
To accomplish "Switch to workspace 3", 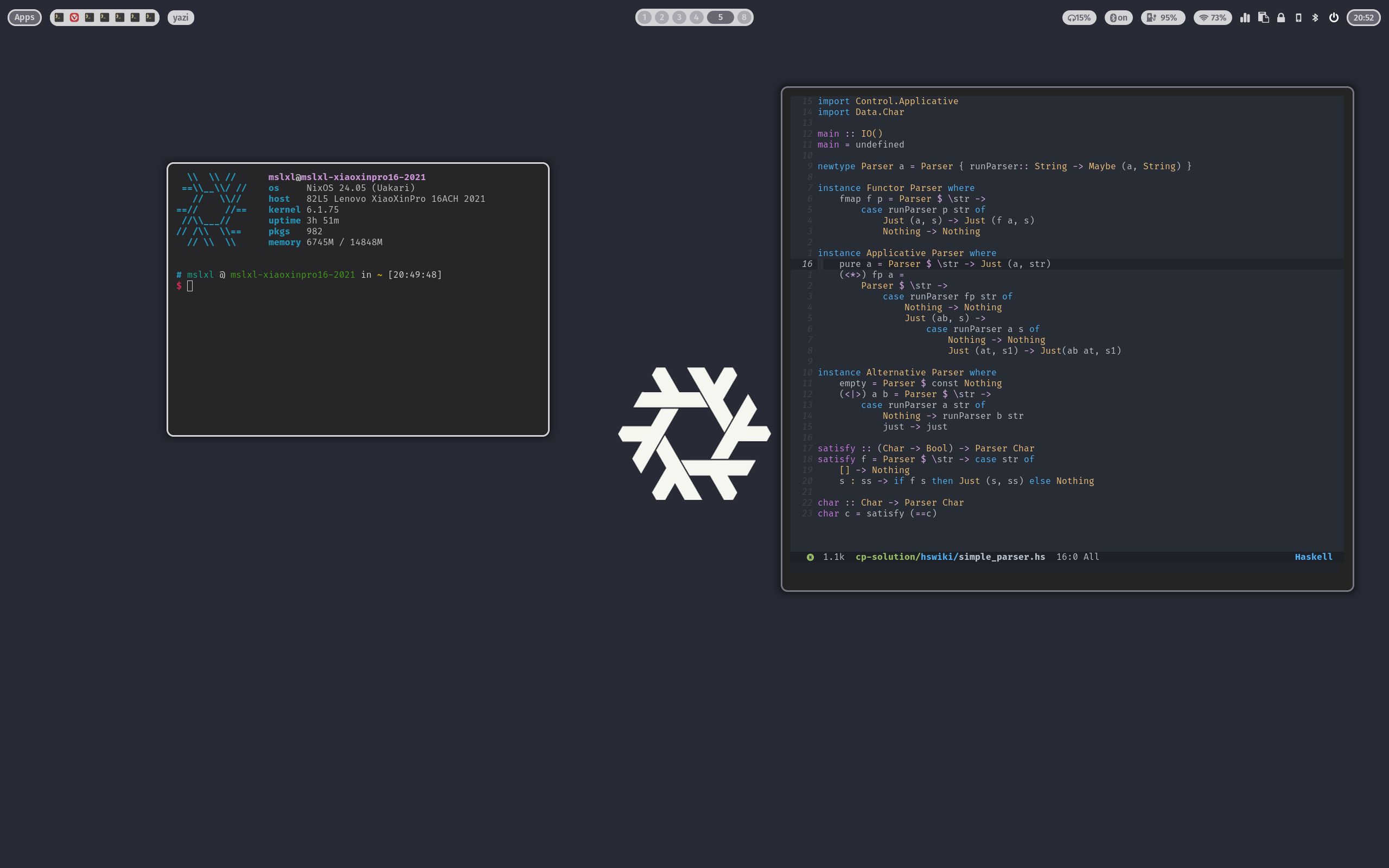I will tap(679, 17).
